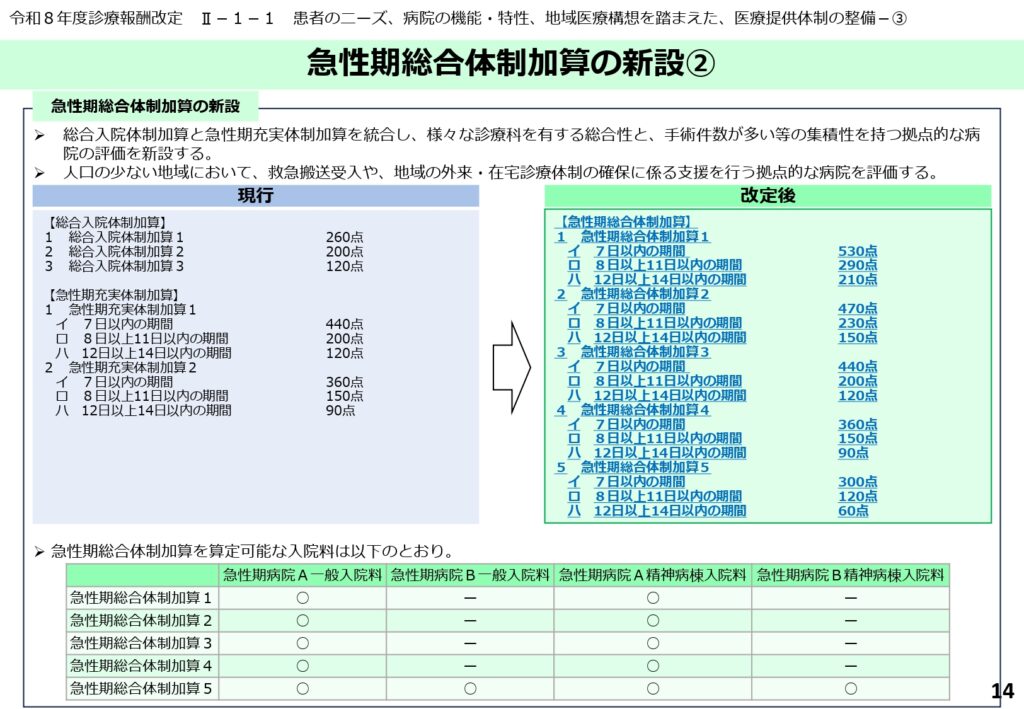Click the circle for 加算5 under 急性期病院B一般入院料

[x=470, y=688]
